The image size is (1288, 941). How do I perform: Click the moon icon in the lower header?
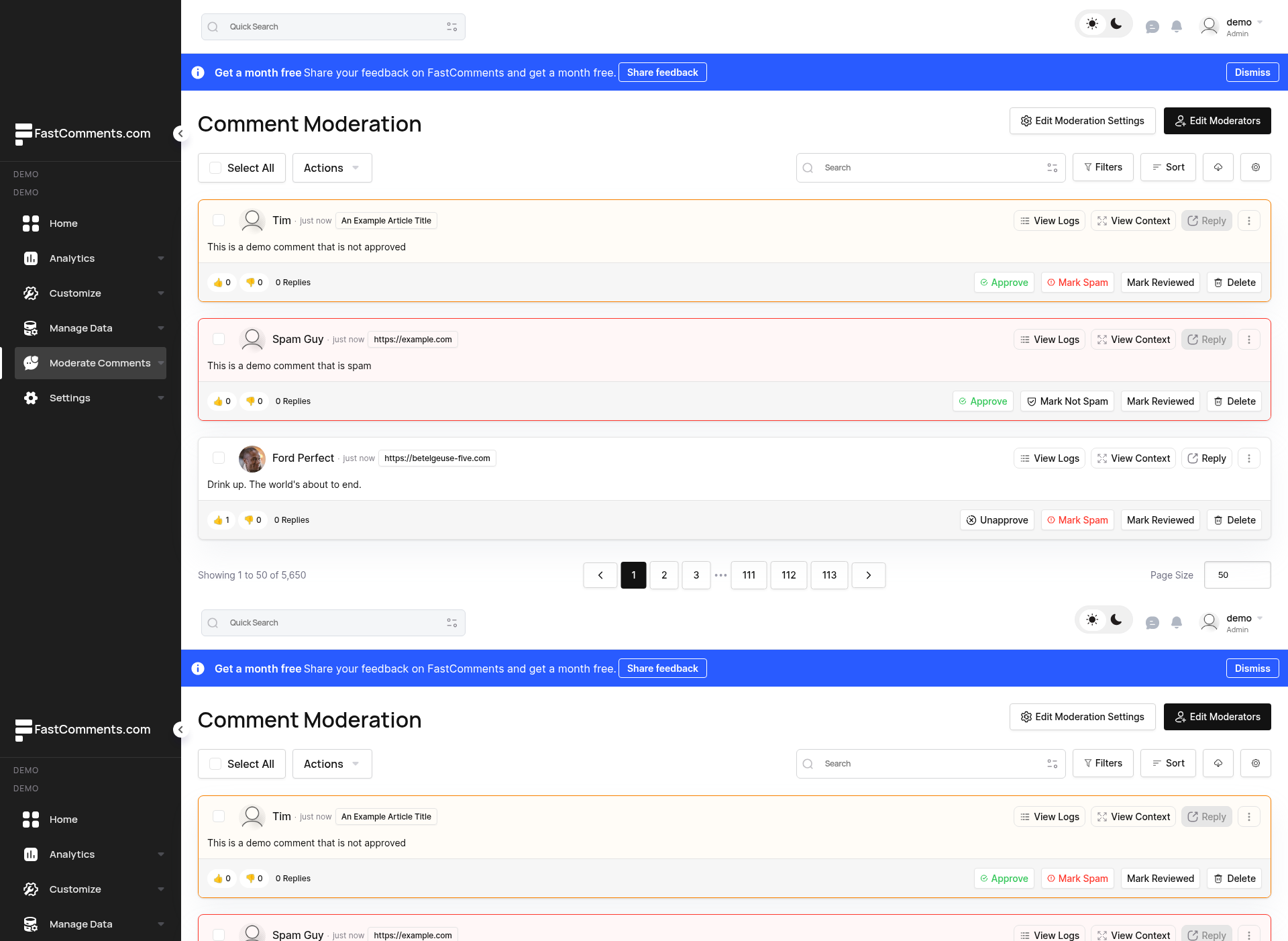(1116, 620)
